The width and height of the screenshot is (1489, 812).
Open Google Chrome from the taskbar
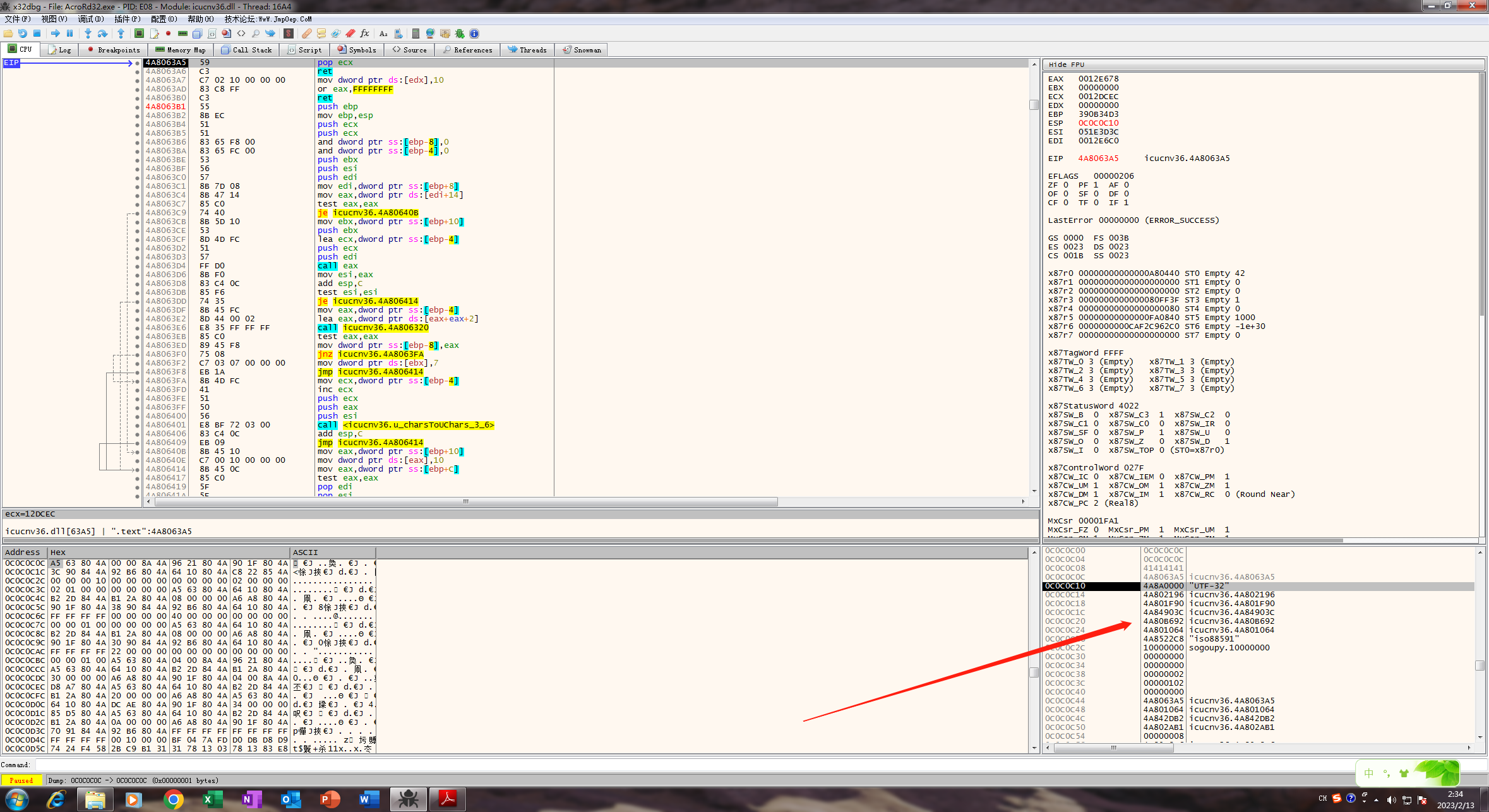174,799
